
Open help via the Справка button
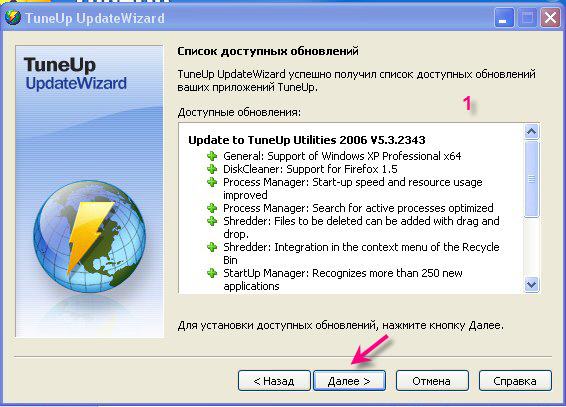tap(515, 381)
